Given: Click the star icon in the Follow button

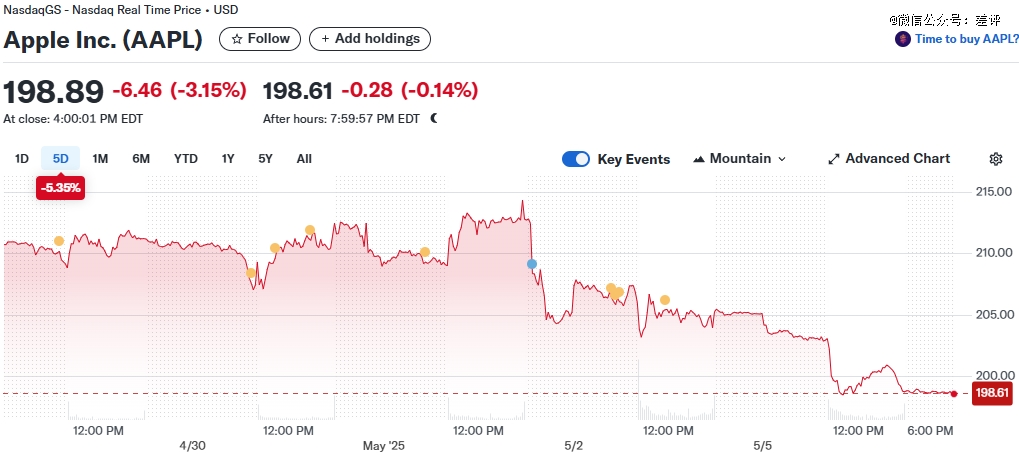Looking at the screenshot, I should click(x=236, y=39).
